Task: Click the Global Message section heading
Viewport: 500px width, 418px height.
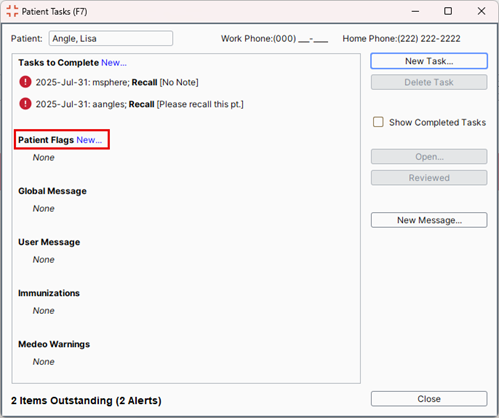Action: click(x=52, y=191)
